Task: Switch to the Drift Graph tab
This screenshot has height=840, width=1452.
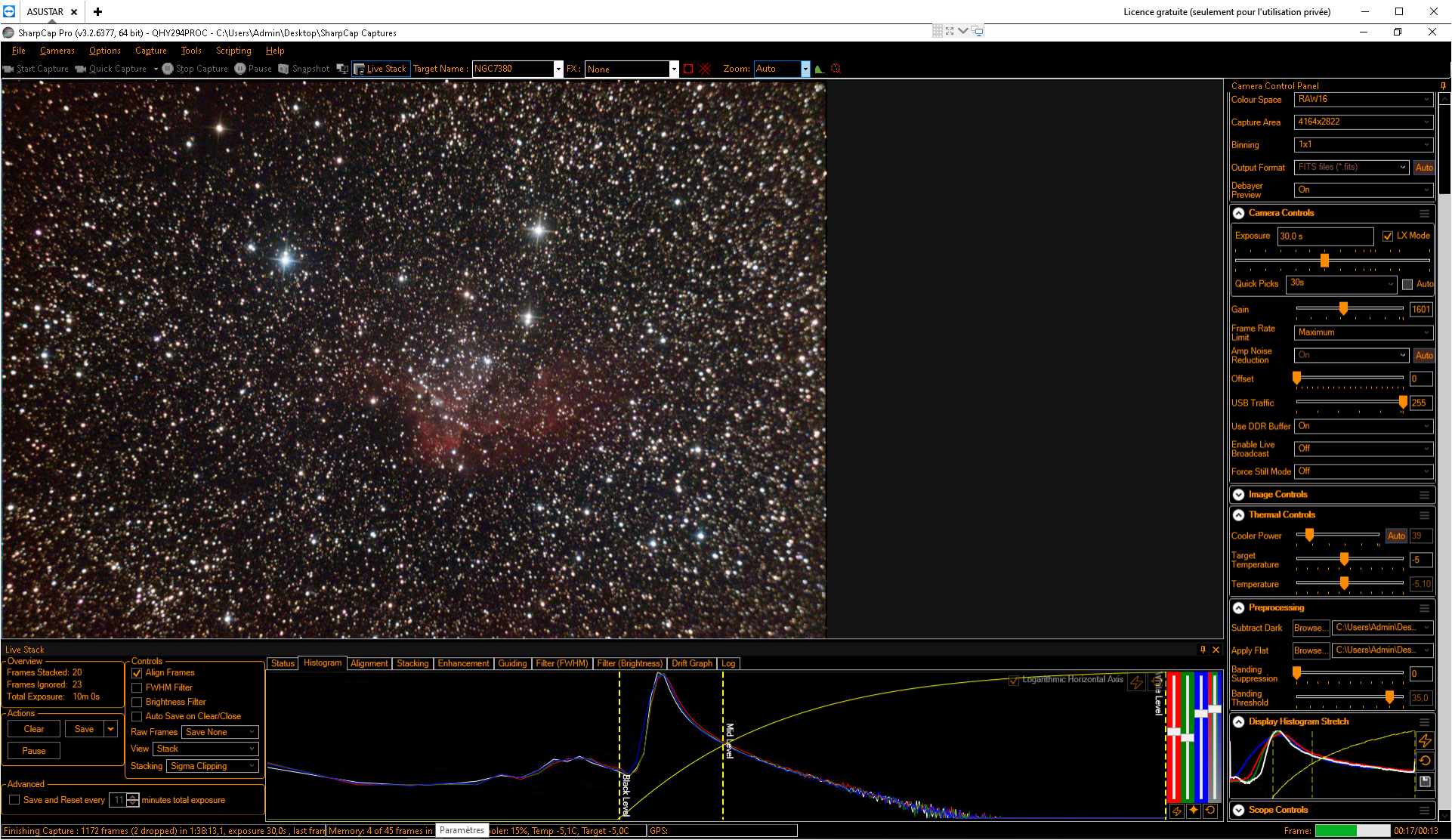Action: tap(692, 663)
